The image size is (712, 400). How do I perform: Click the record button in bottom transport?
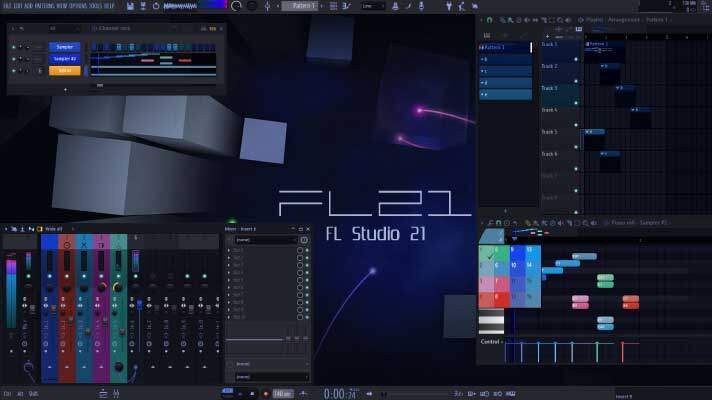266,392
